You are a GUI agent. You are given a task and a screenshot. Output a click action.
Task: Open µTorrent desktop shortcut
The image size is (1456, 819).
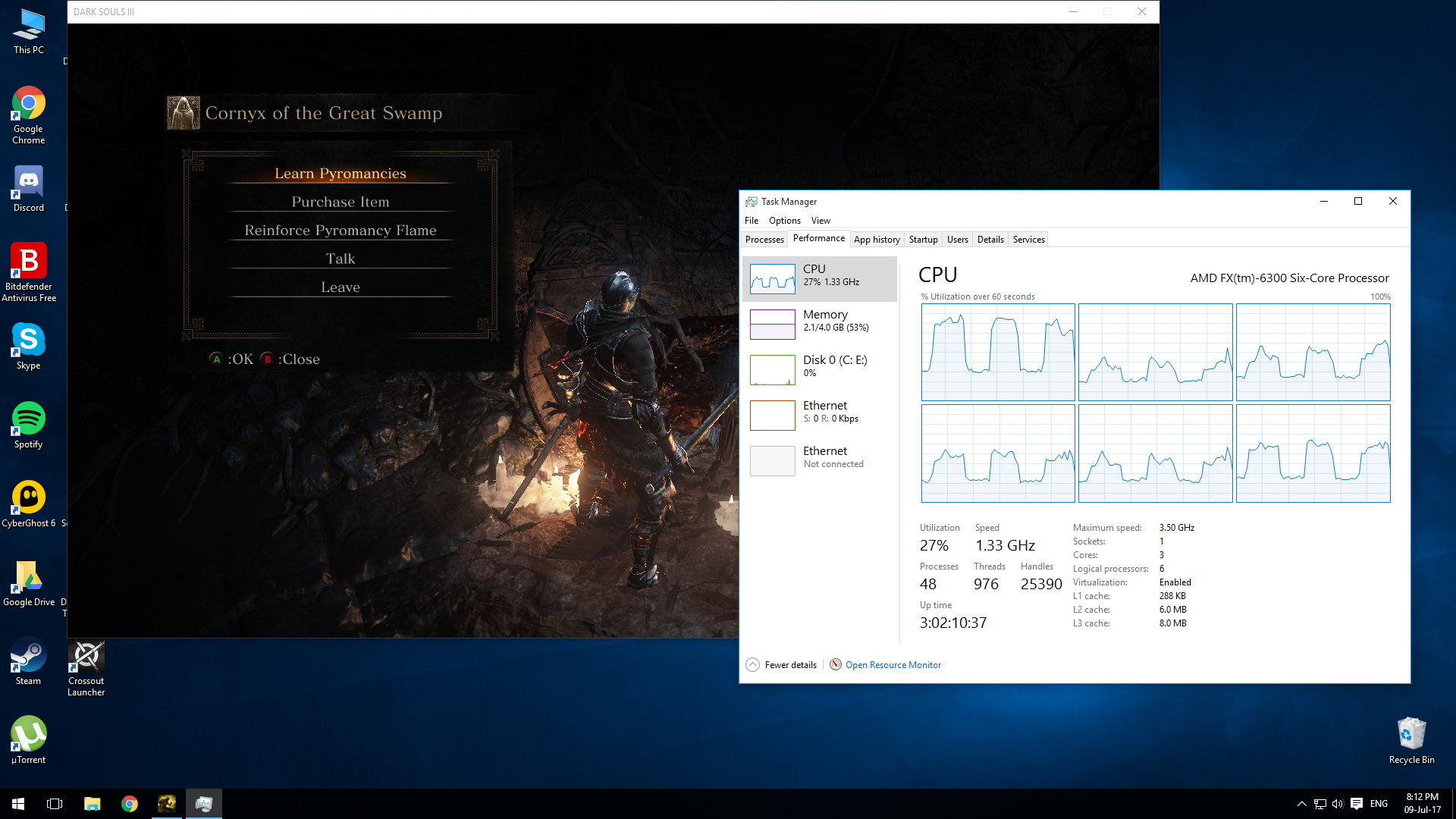tap(29, 741)
